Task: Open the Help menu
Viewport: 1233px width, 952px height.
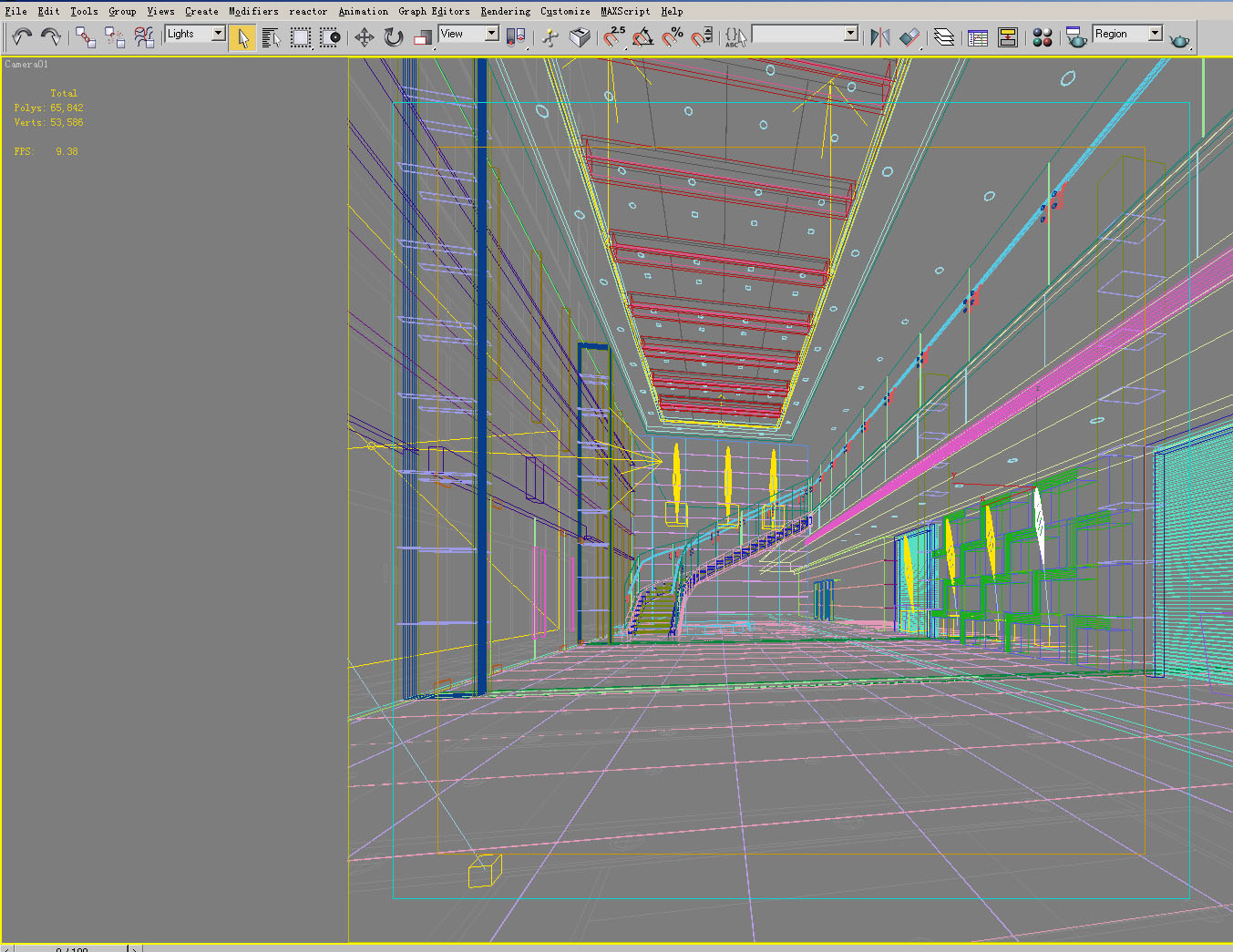Action: coord(672,11)
